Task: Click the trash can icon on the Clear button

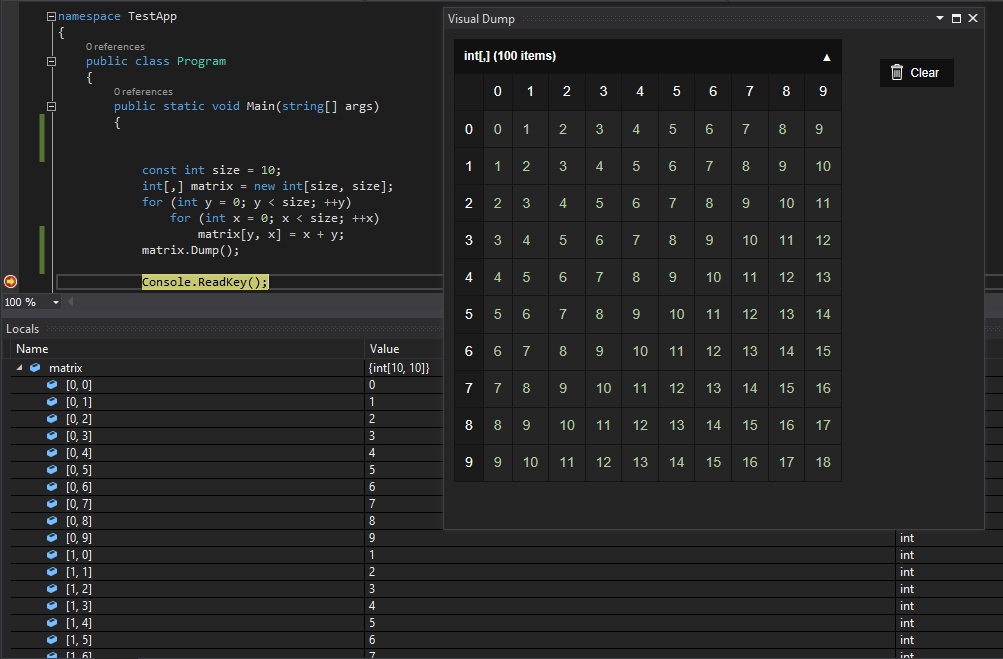Action: [x=897, y=72]
